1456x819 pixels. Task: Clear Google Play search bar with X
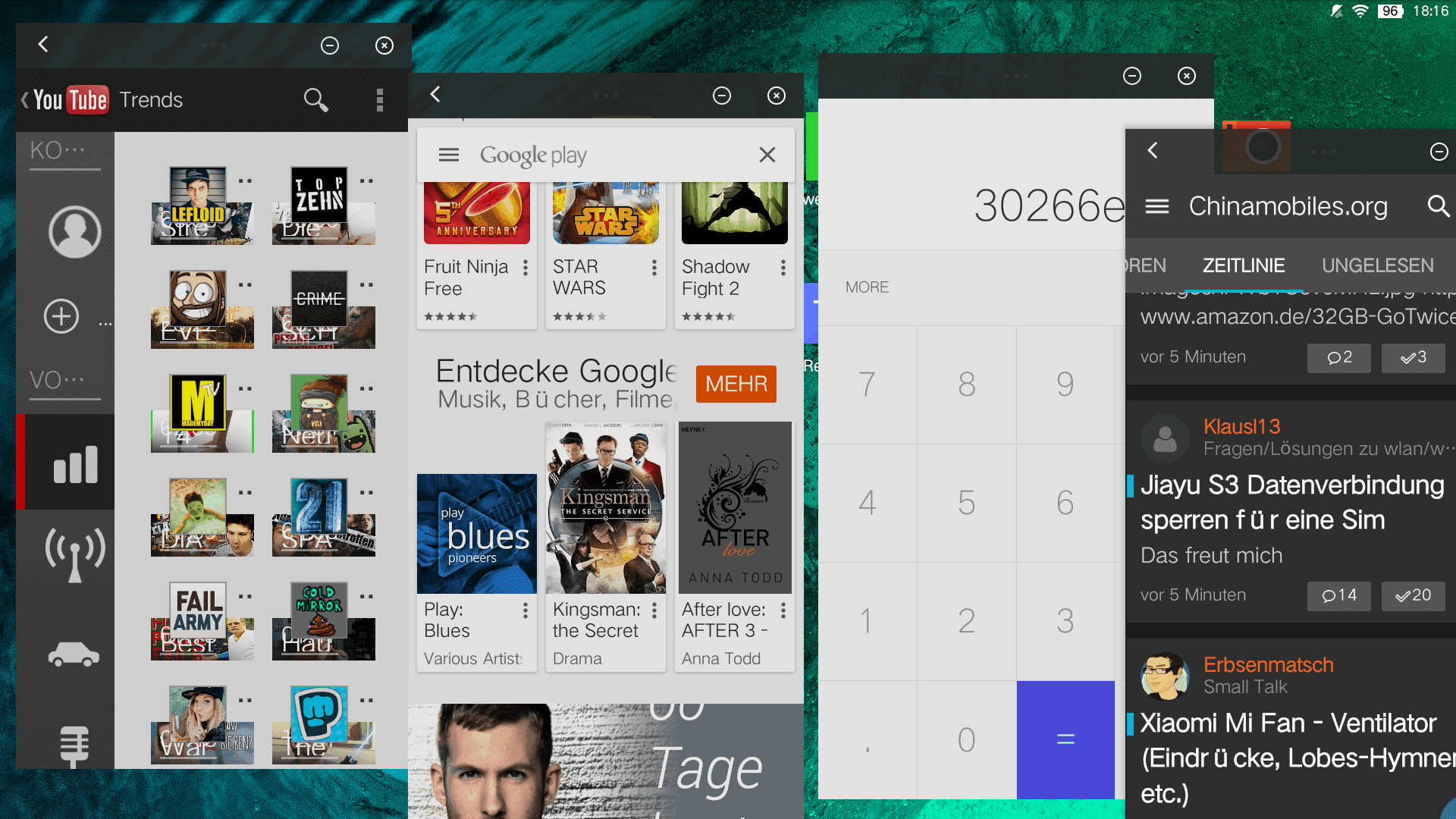point(767,155)
